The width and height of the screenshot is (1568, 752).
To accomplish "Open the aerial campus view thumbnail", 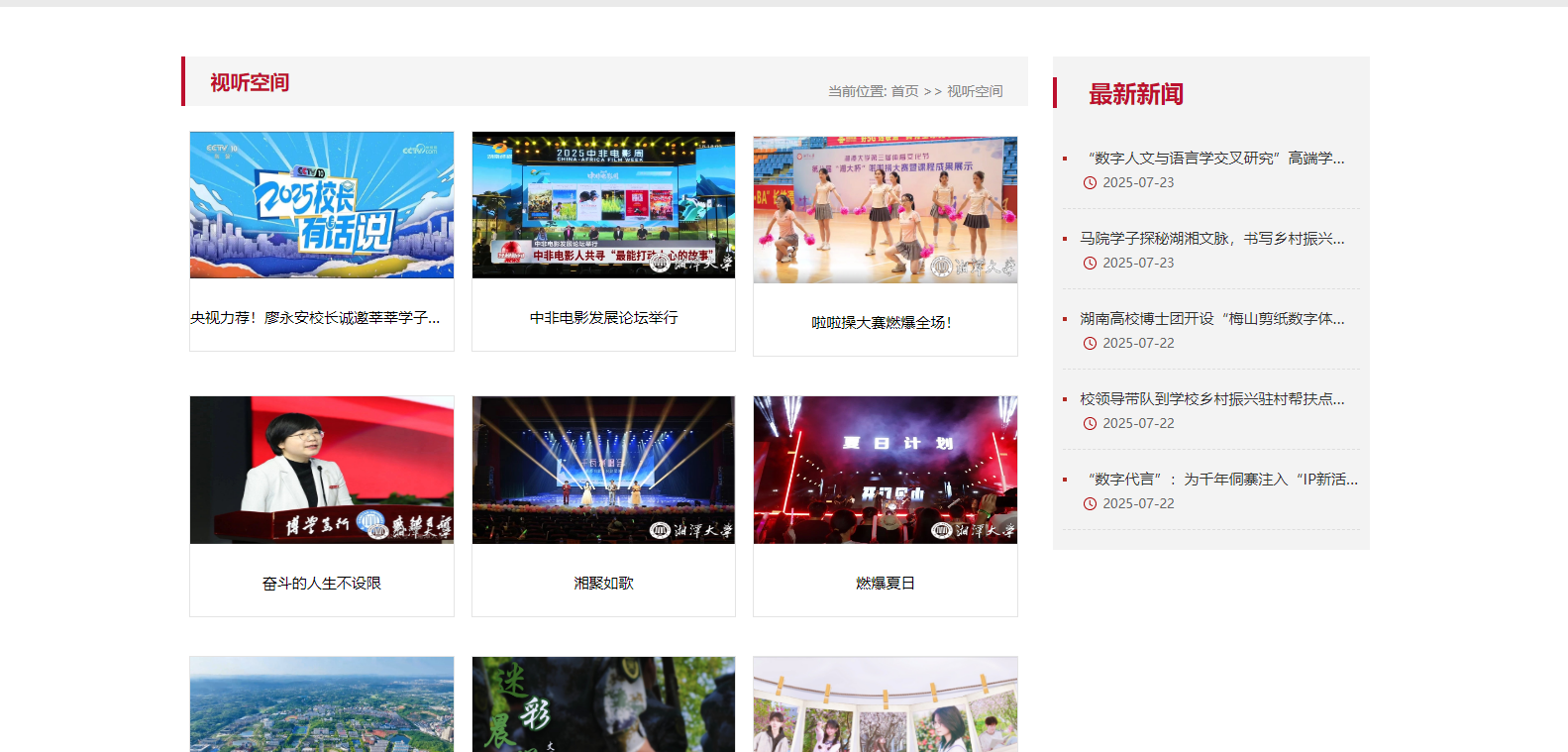I will tap(321, 703).
